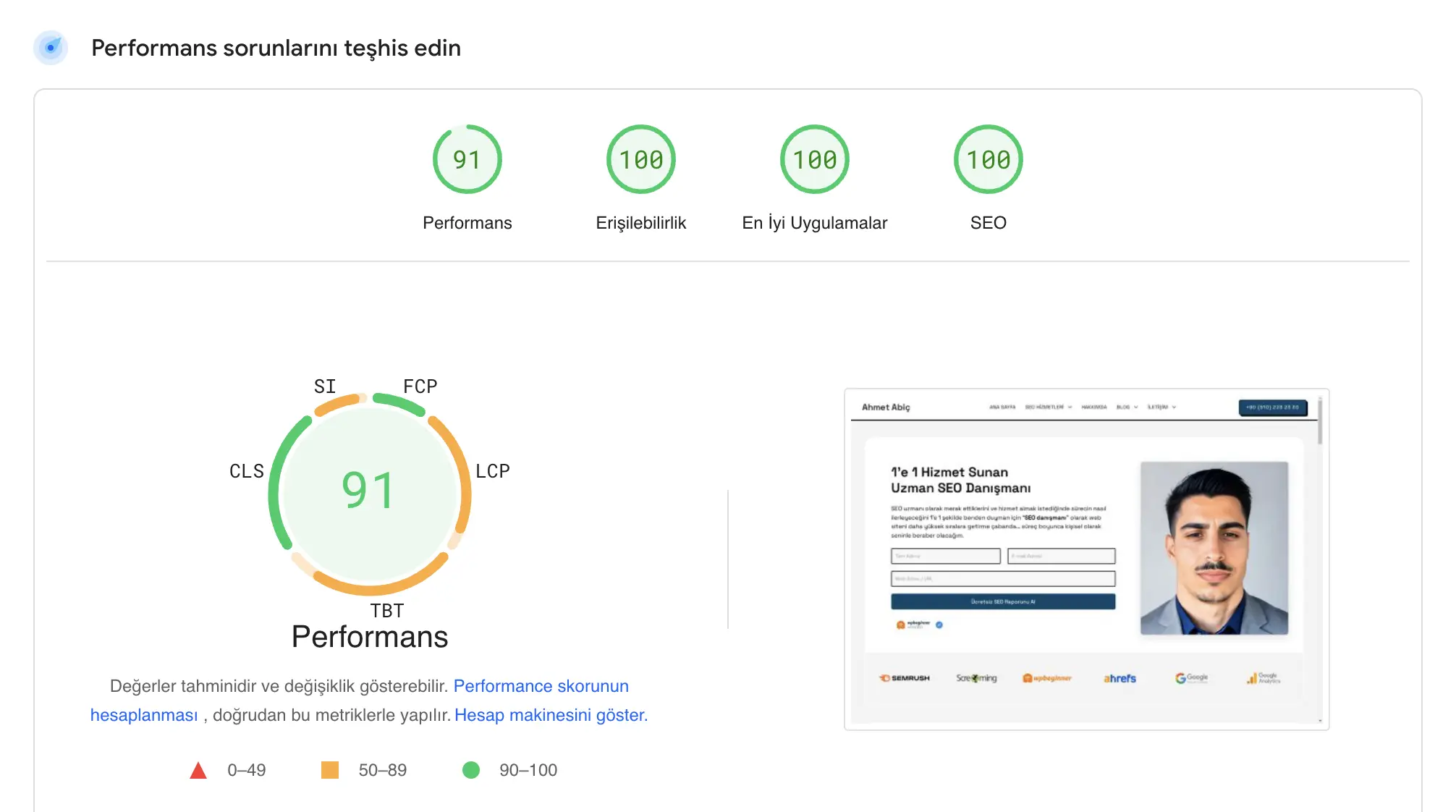Click the portrait photo in thumbnail

pyautogui.click(x=1214, y=548)
